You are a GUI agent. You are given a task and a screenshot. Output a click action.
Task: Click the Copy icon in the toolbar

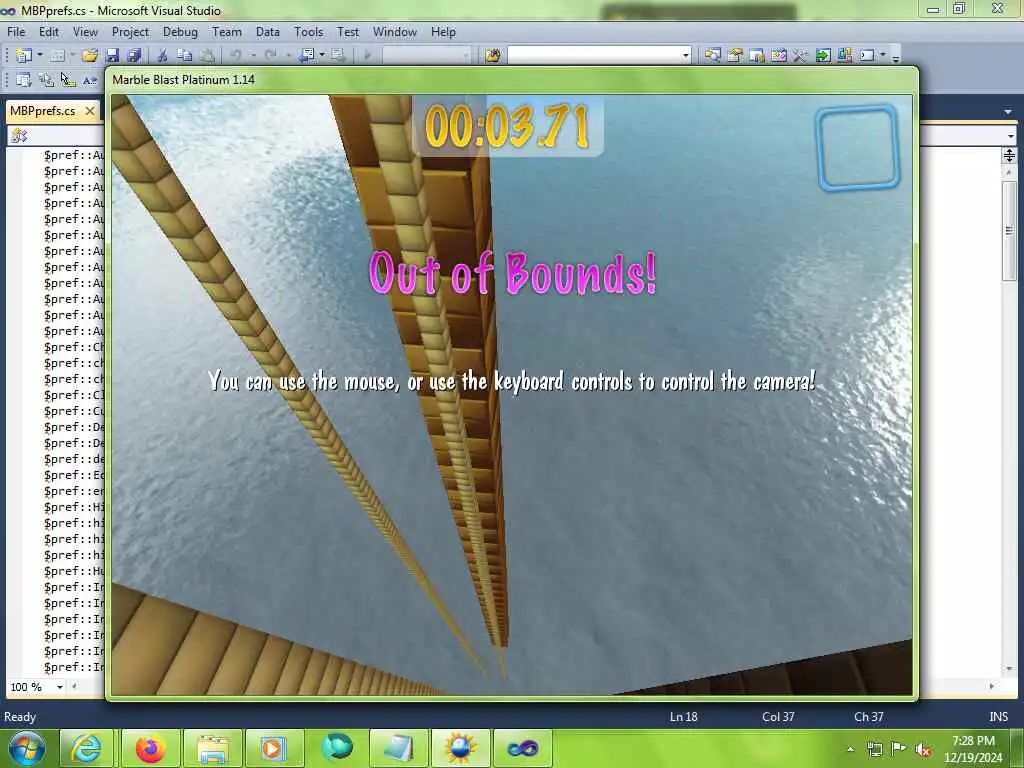[185, 56]
